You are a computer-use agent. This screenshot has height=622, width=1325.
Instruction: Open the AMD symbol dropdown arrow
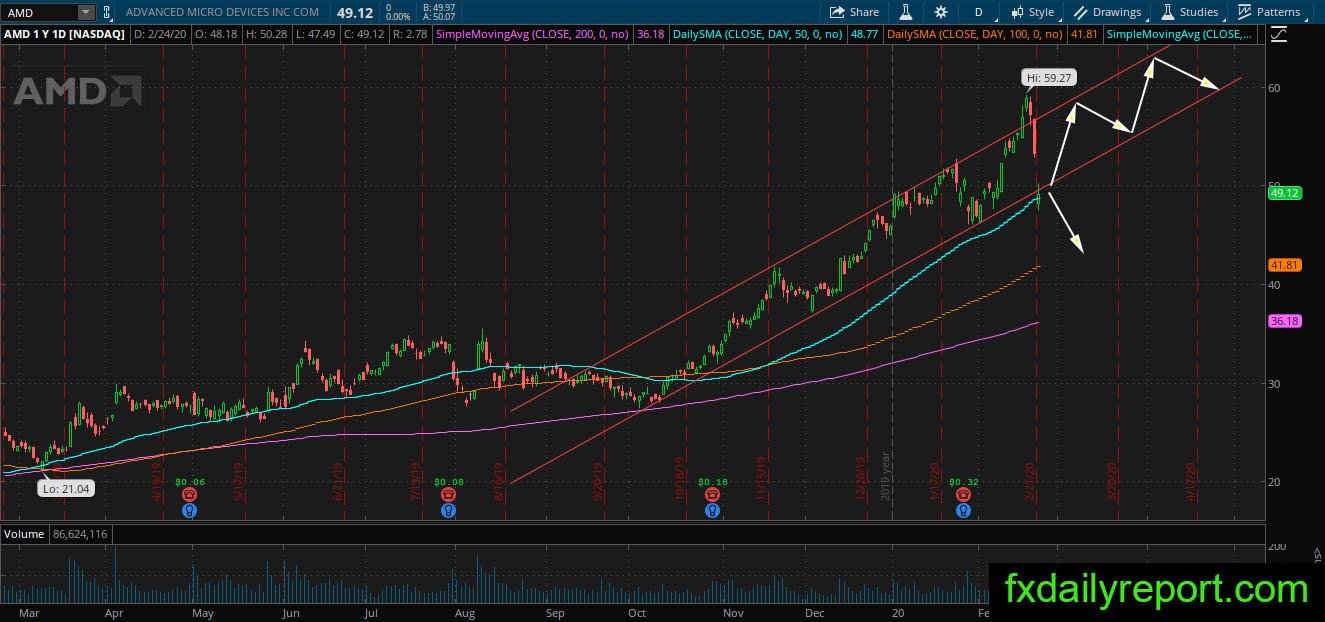[x=86, y=12]
